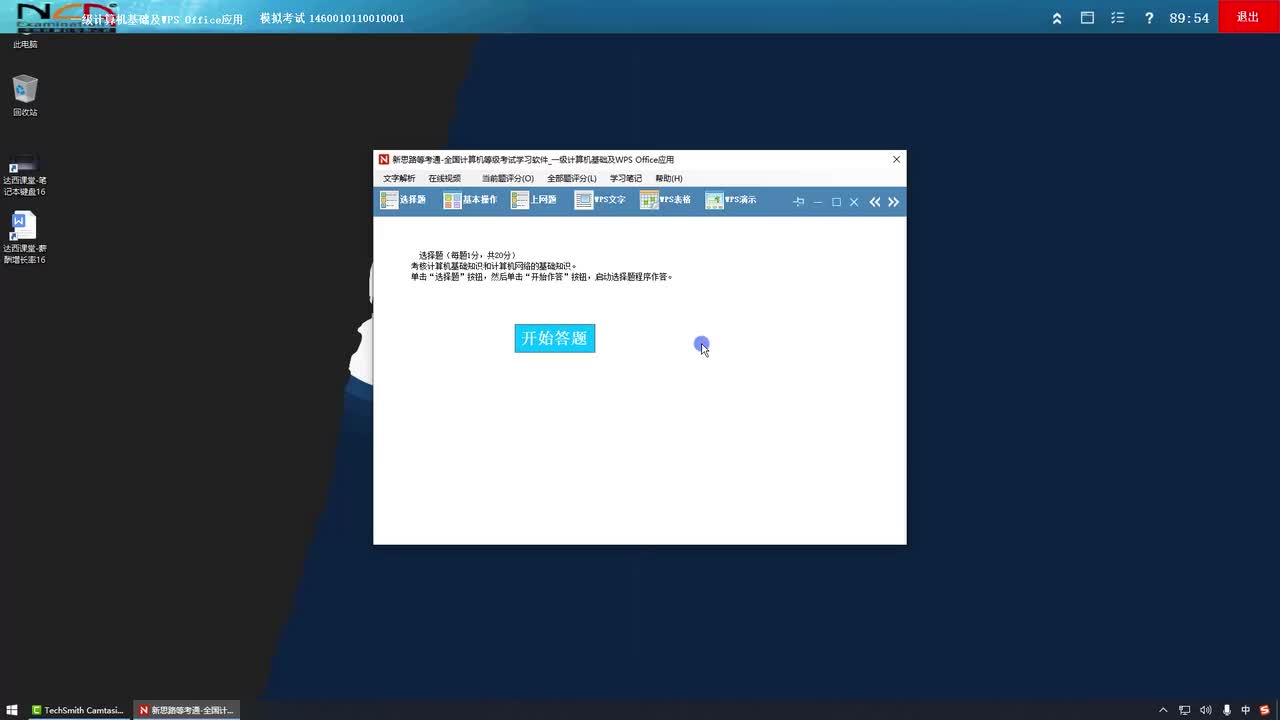Switch to 新思路等考通 taskbar item
This screenshot has width=1280, height=720.
pyautogui.click(x=187, y=710)
